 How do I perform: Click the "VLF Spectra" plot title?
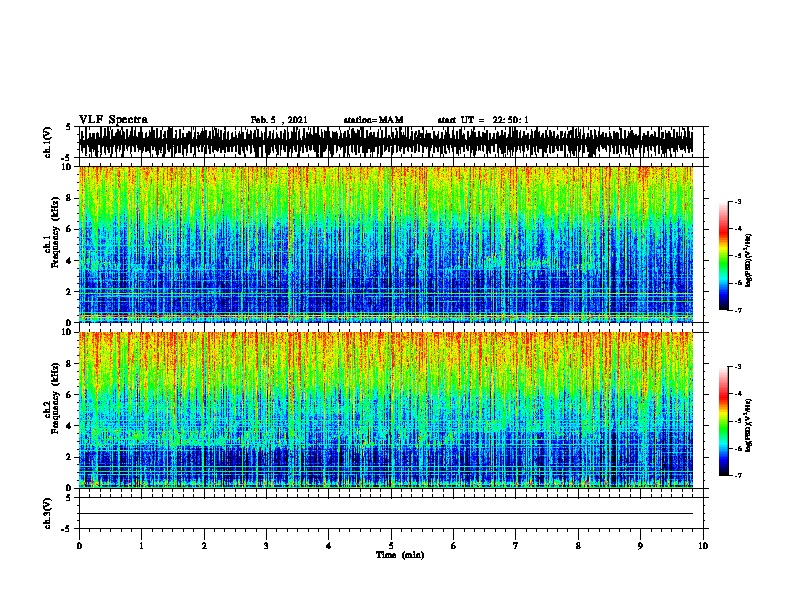pos(113,120)
